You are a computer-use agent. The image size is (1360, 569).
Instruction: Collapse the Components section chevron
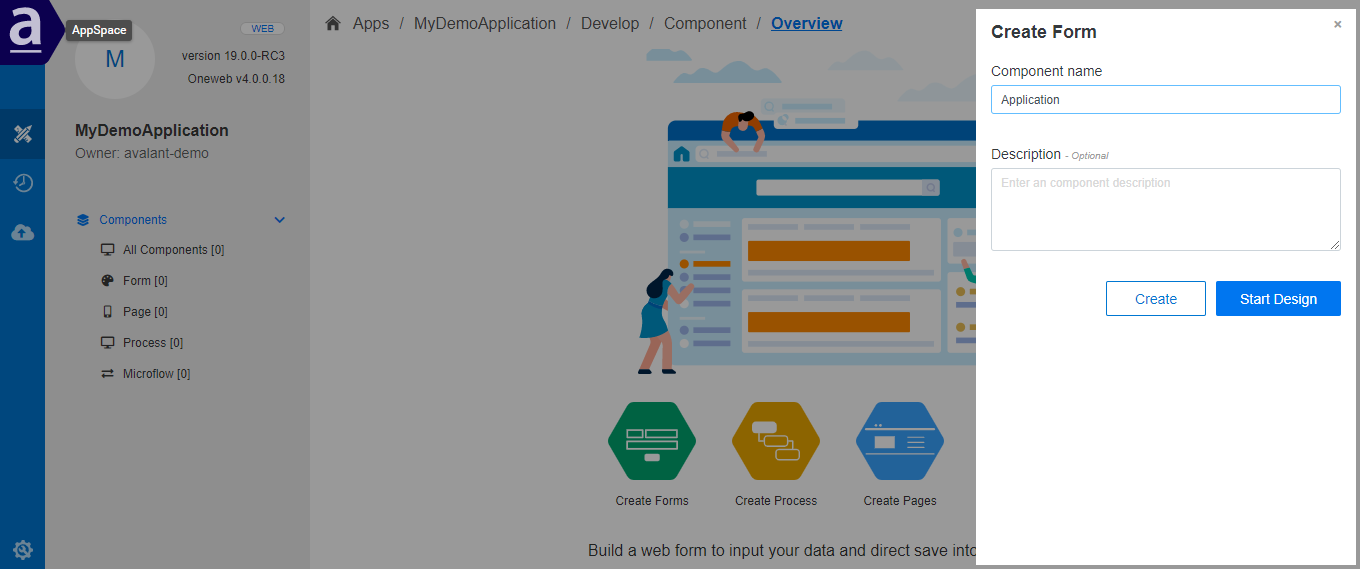coord(280,220)
